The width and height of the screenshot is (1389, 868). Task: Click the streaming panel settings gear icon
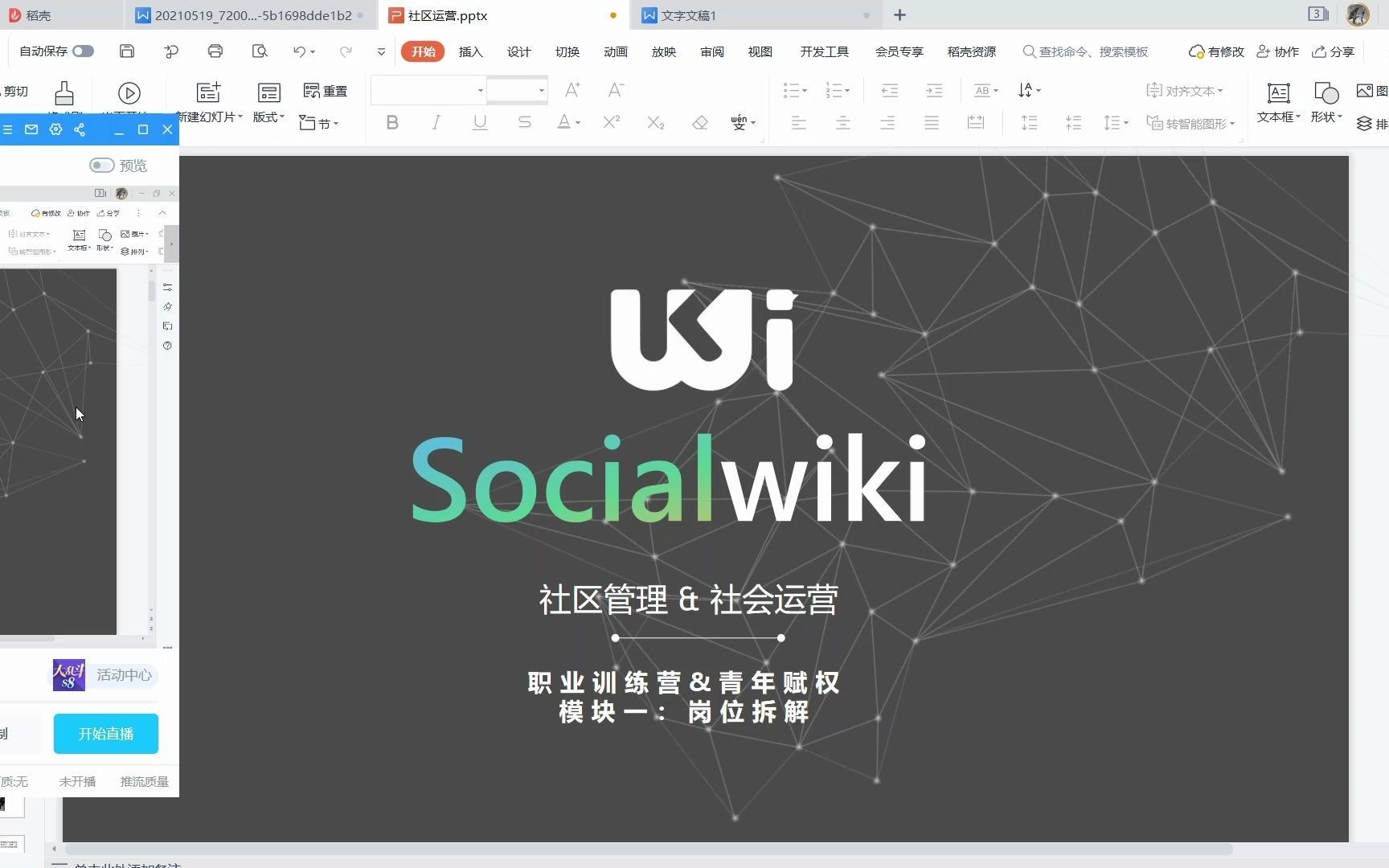(x=55, y=129)
